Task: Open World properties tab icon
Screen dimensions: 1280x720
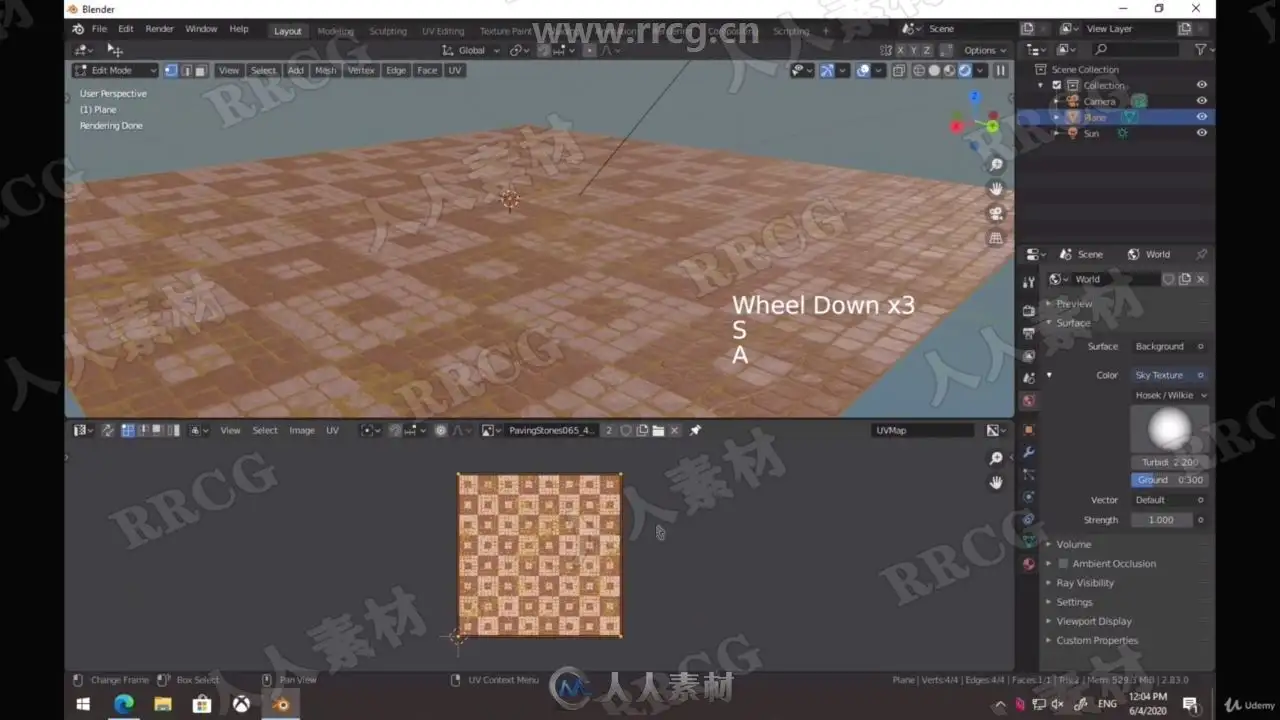Action: [x=1028, y=401]
